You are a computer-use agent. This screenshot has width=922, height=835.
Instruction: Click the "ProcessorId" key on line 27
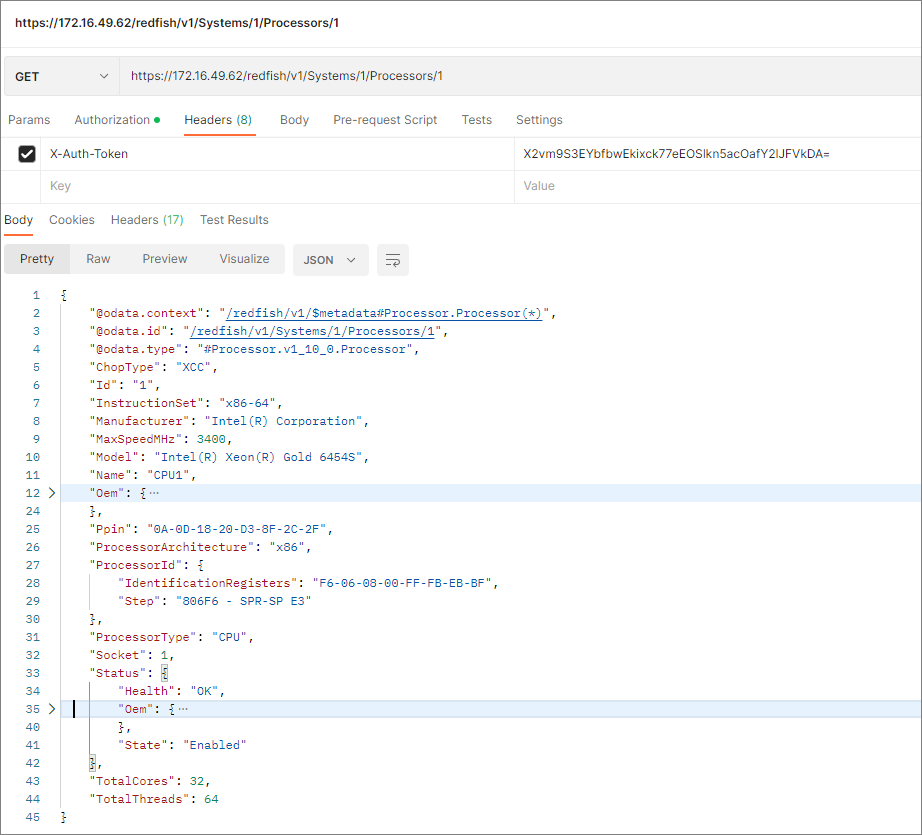[x=136, y=566]
